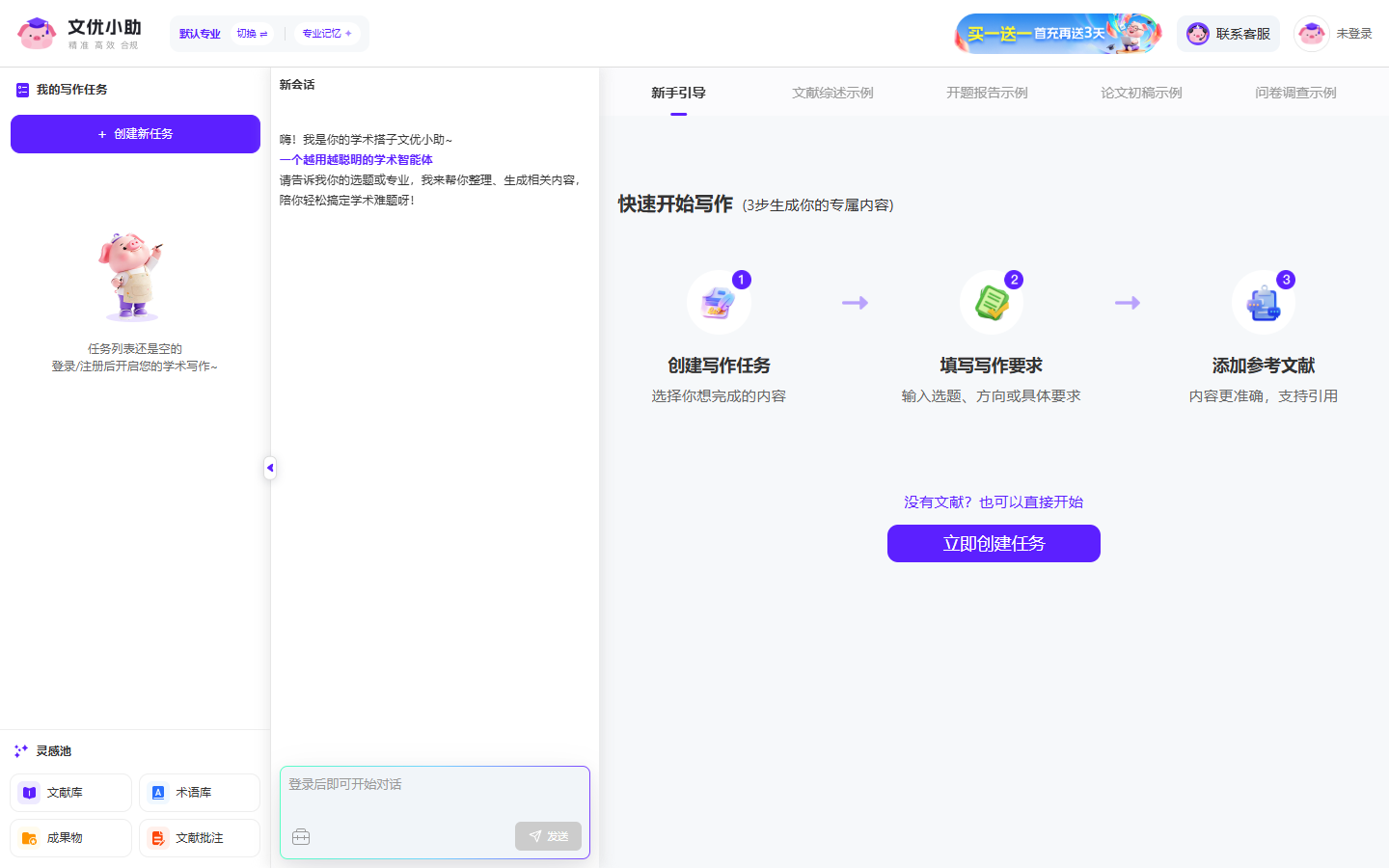Click 一个越用越聪明的学术智能体 text
Viewport: 1389px width, 868px height.
[356, 160]
